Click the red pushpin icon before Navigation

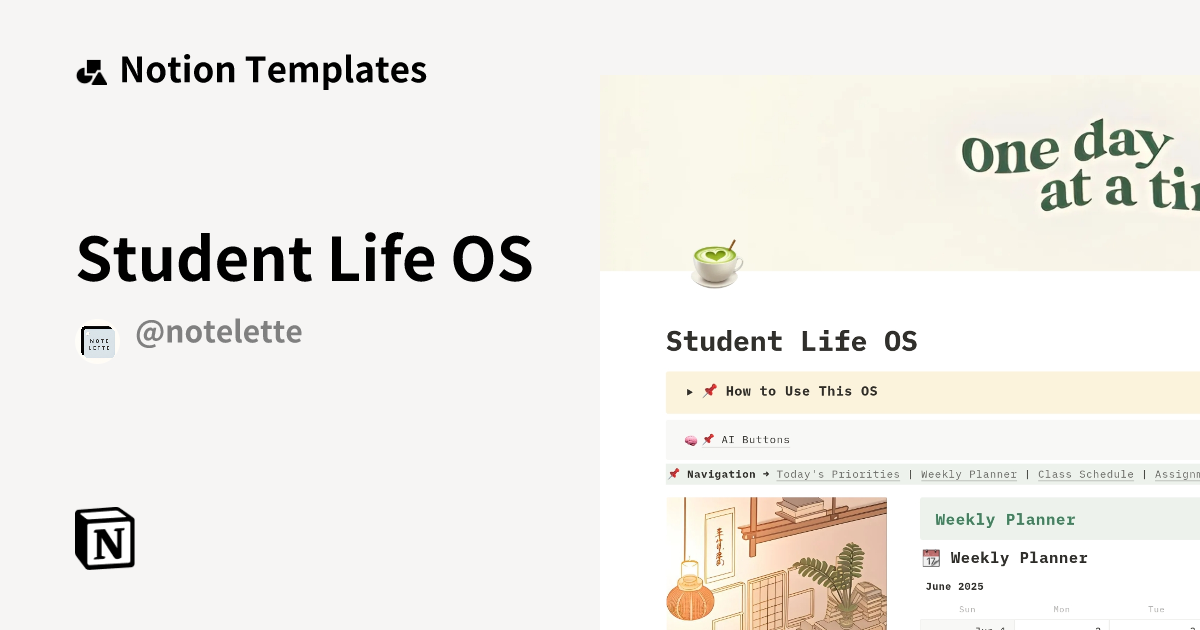[x=674, y=474]
